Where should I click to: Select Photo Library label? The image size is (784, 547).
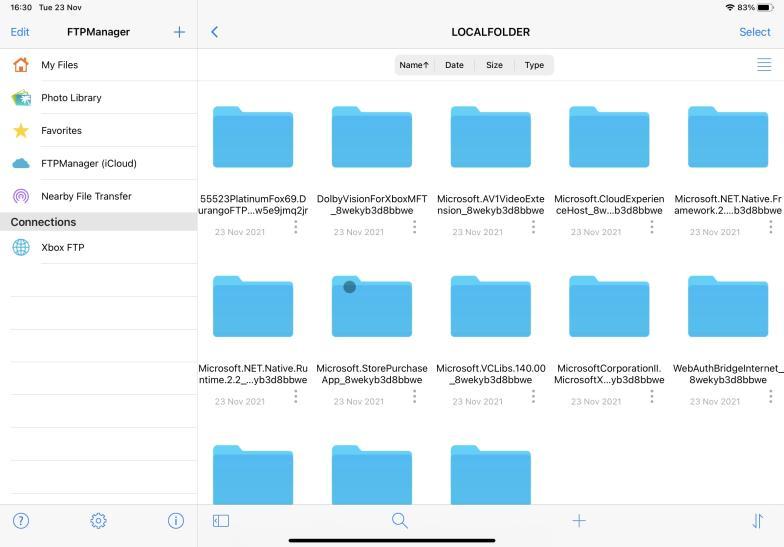coord(71,98)
